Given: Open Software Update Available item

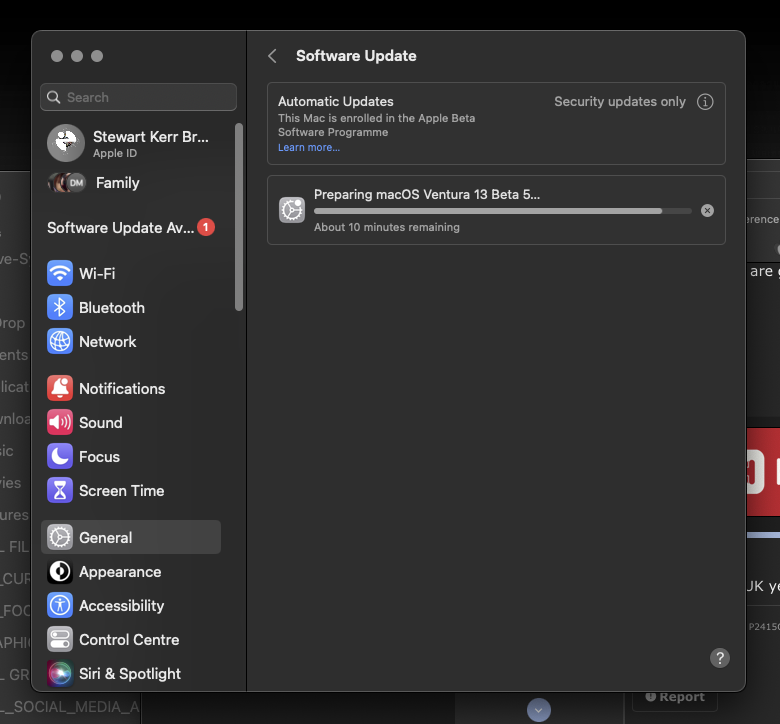Looking at the screenshot, I should click(131, 227).
